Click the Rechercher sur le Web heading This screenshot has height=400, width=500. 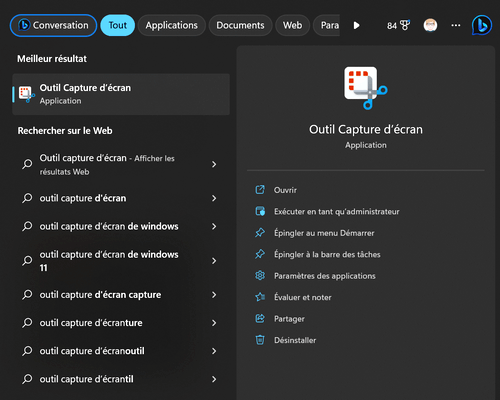(65, 131)
